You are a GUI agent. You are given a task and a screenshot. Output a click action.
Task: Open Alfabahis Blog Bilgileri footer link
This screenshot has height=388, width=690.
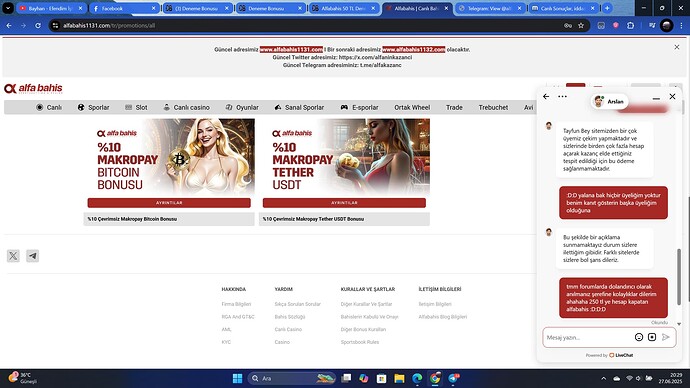(443, 317)
